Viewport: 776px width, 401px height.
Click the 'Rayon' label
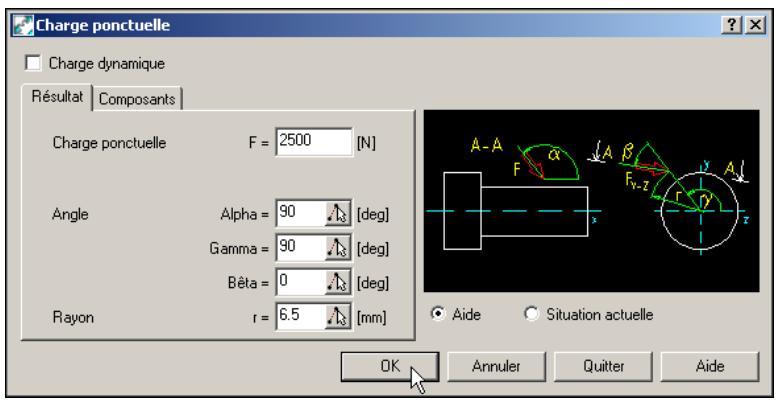pyautogui.click(x=73, y=317)
